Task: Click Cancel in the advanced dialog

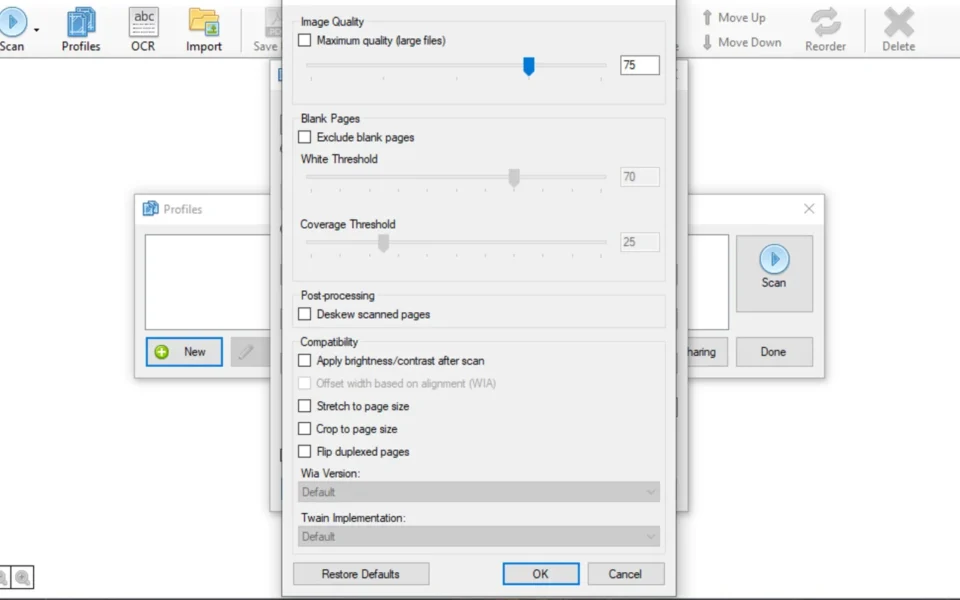Action: (625, 574)
